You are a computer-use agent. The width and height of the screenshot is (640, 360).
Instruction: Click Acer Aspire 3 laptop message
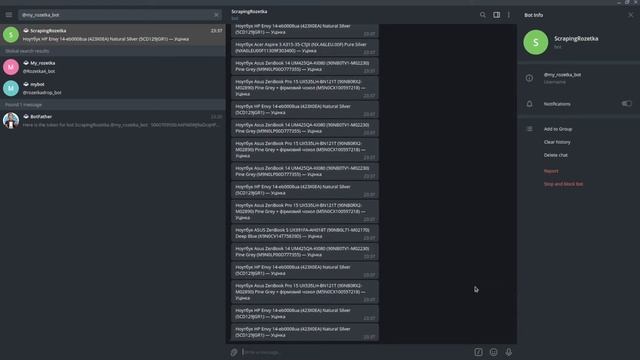click(x=305, y=48)
